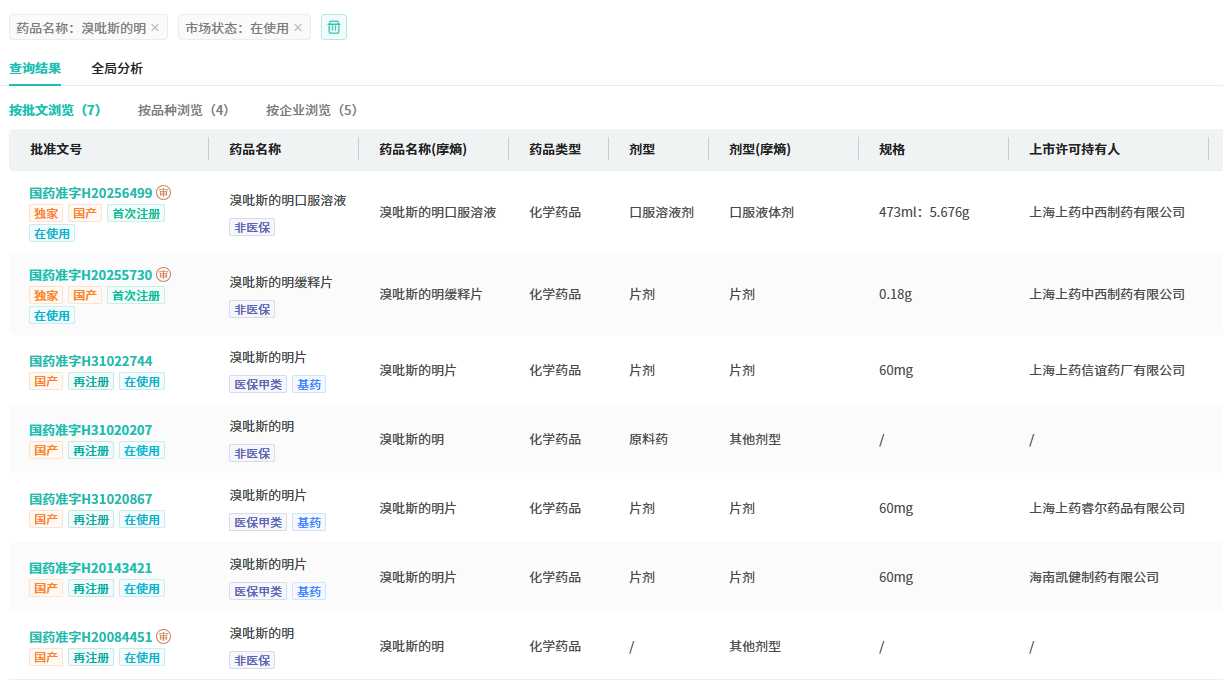Open approval number 国药准字H31020207
Screen dimensions: 1223x689
[x=91, y=430]
